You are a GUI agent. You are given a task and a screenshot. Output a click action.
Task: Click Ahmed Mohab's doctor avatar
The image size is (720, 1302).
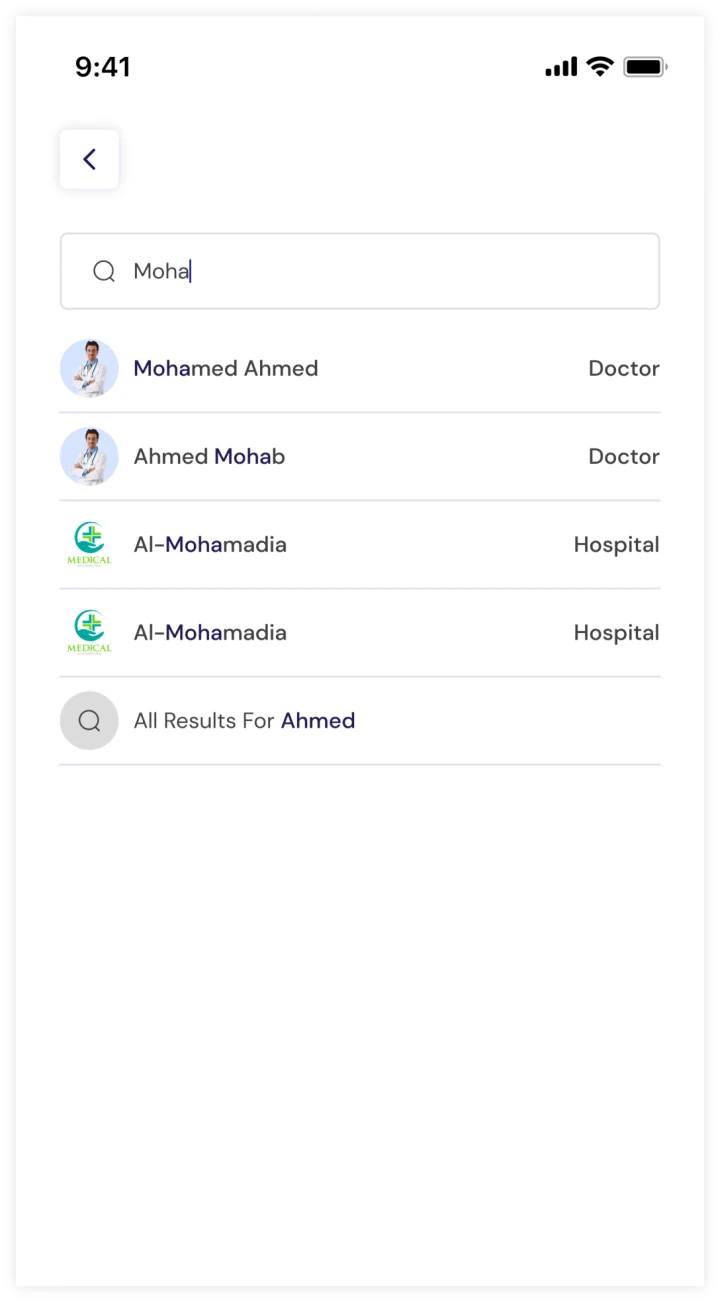point(89,456)
